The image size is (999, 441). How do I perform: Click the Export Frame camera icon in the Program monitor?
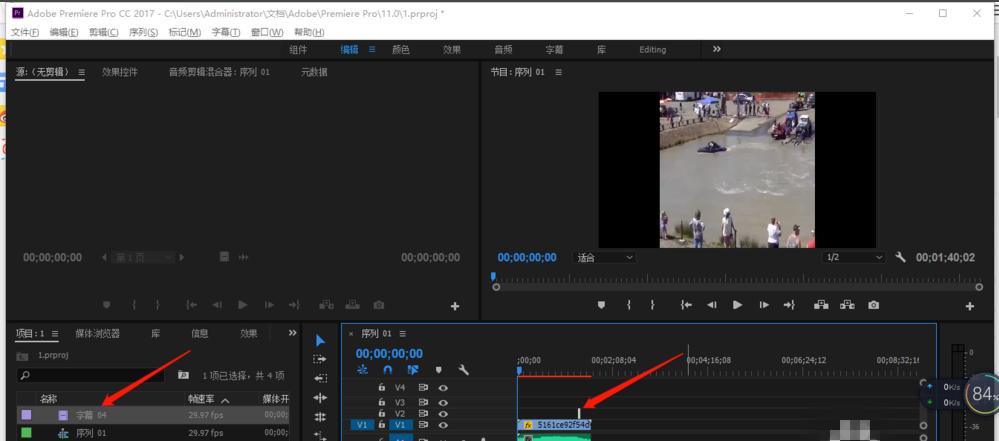coord(874,305)
